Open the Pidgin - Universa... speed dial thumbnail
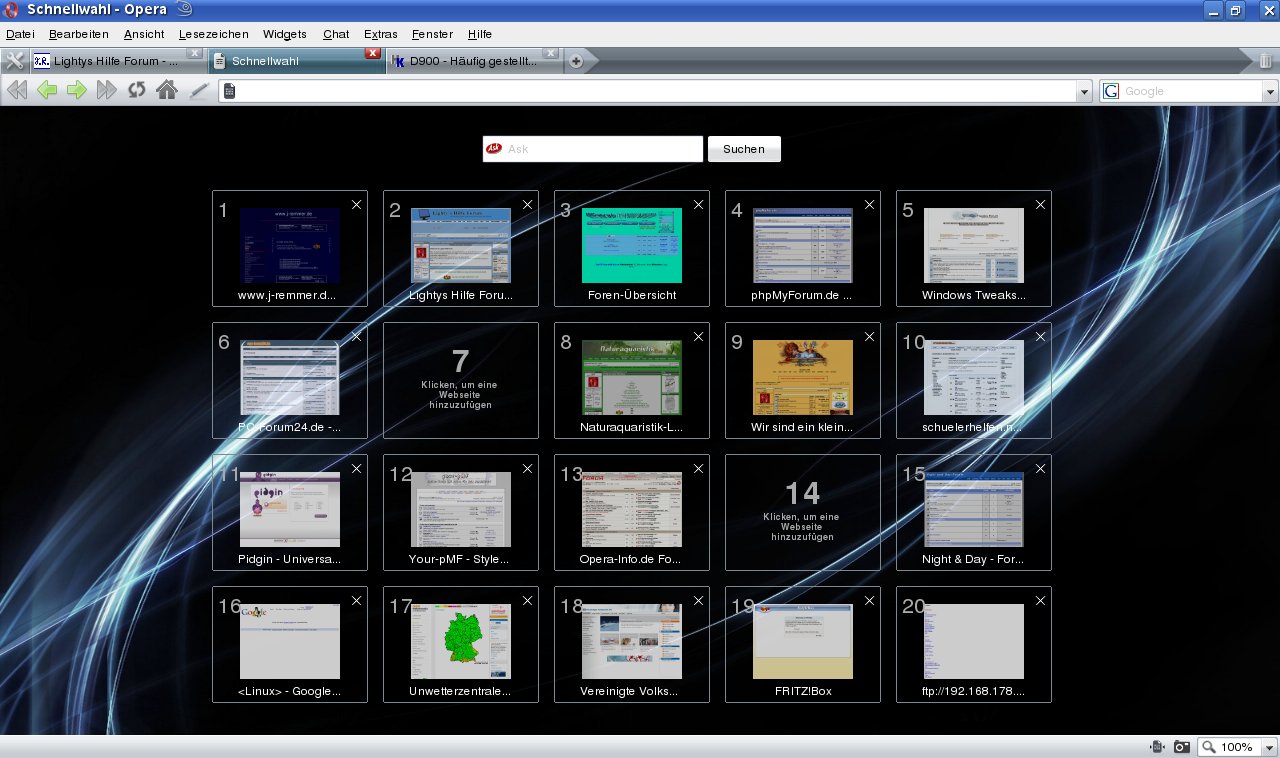The width and height of the screenshot is (1280, 758). coord(290,510)
